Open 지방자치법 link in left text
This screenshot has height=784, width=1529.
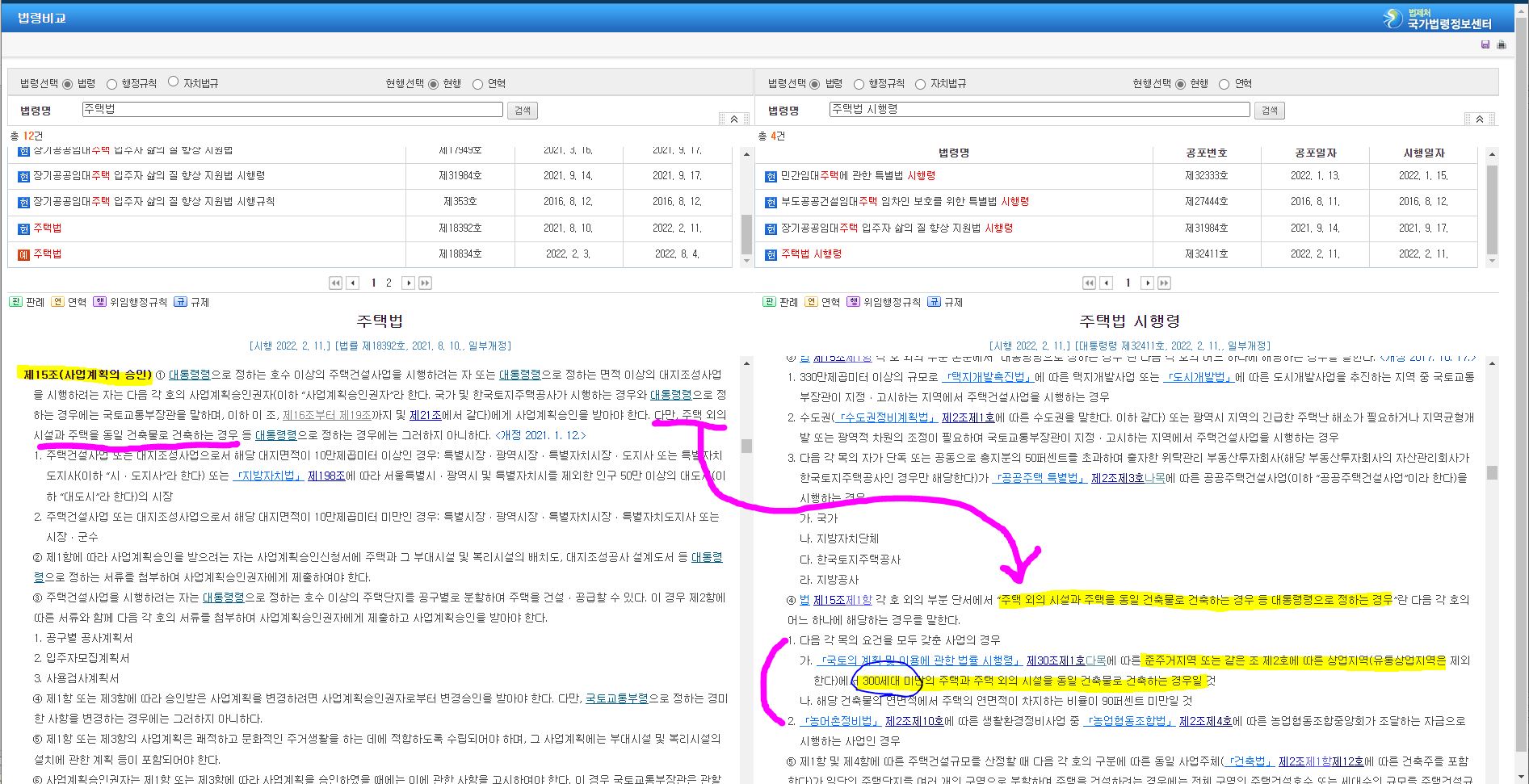[x=267, y=476]
